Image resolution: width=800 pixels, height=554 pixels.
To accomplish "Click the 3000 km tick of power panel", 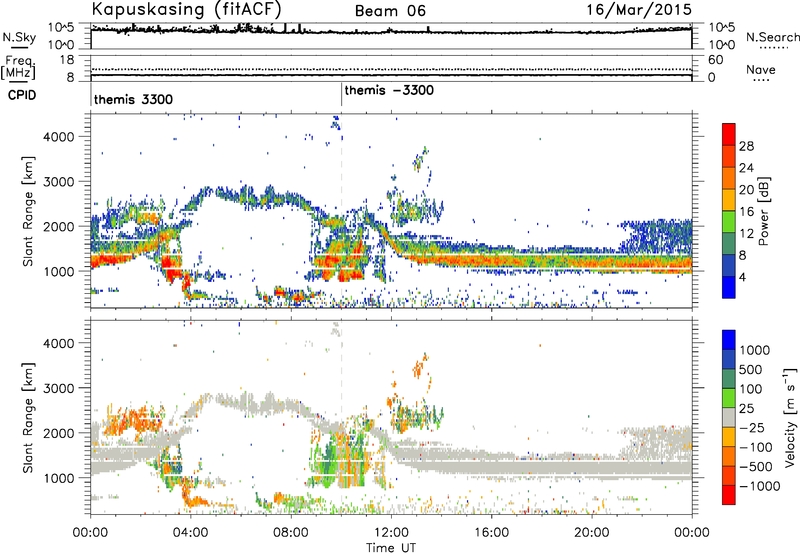I will [x=58, y=182].
